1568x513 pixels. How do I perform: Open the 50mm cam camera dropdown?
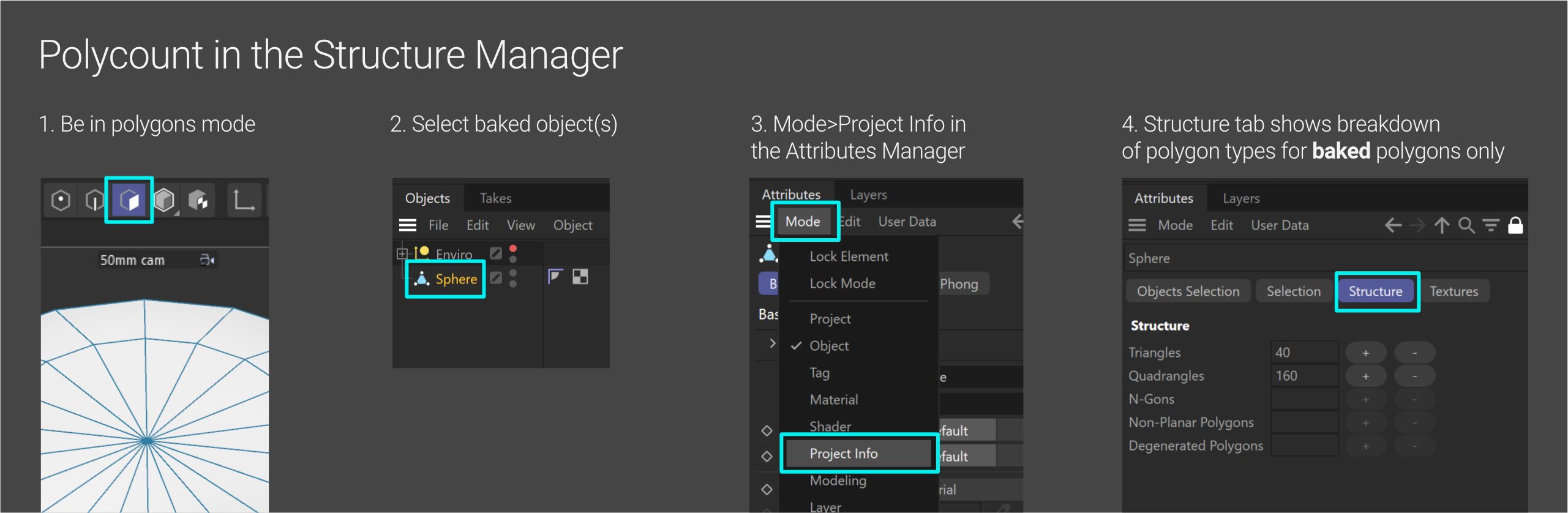(207, 260)
